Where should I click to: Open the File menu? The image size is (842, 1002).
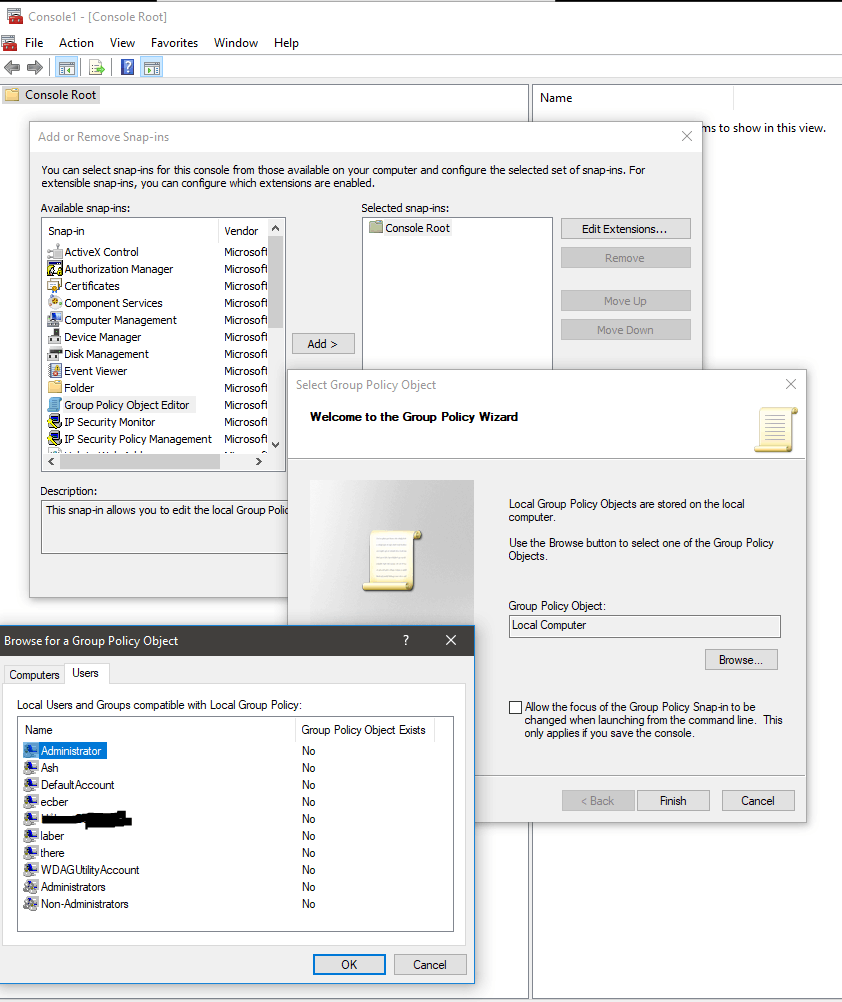point(34,43)
